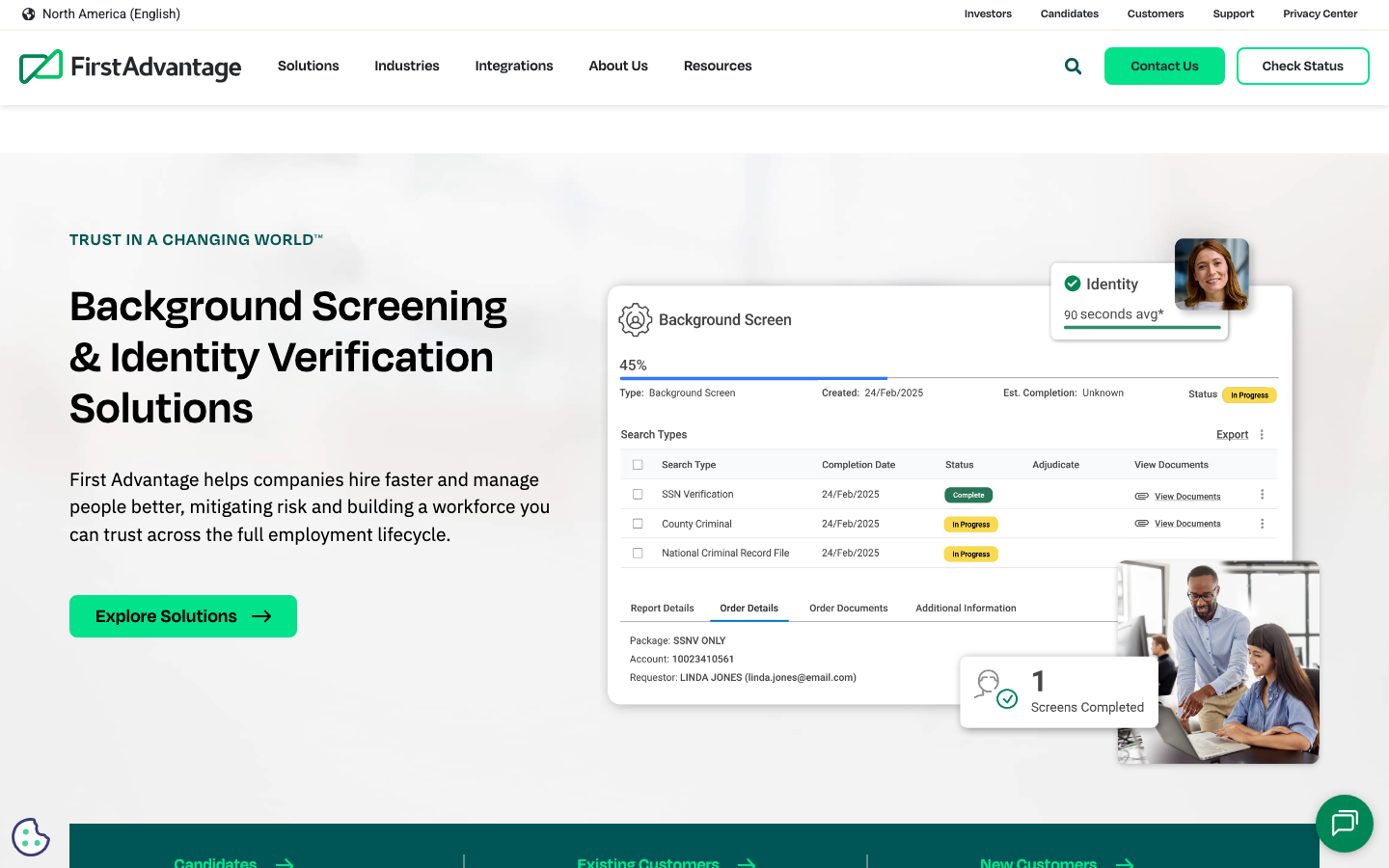Select the Order Details tab

[749, 609]
